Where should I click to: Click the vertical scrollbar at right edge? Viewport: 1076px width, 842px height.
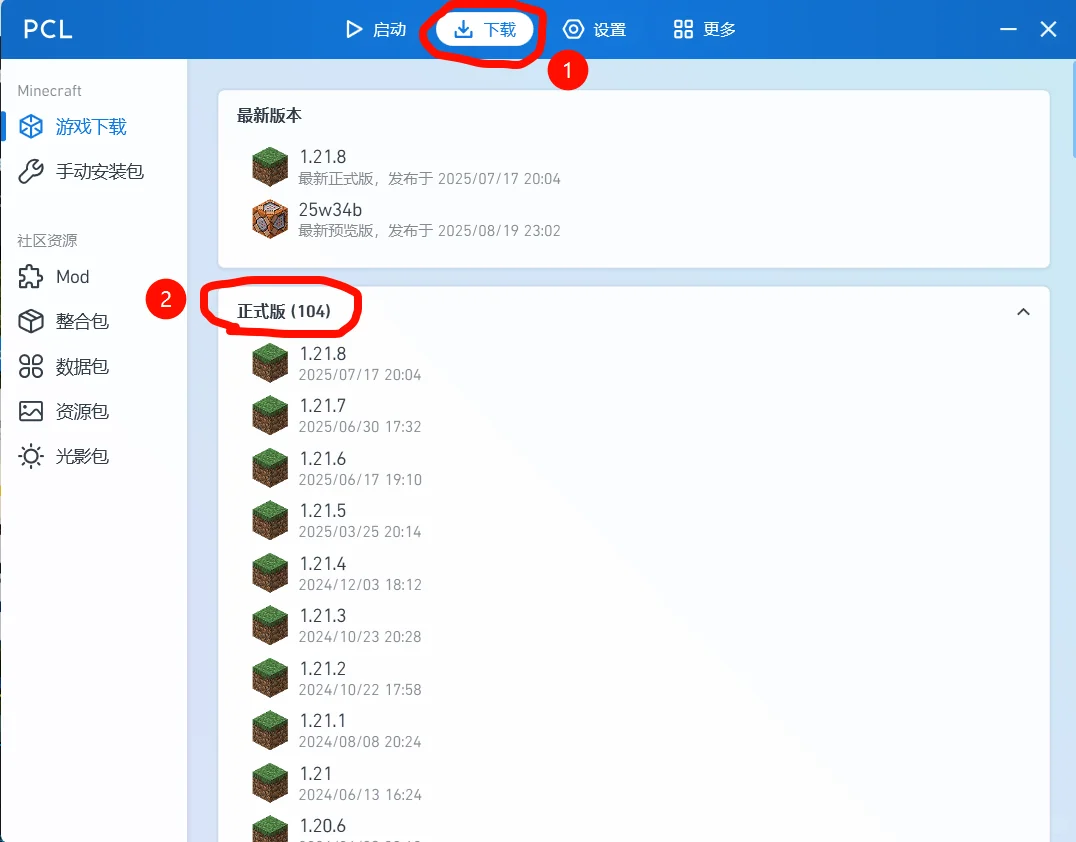[1073, 110]
